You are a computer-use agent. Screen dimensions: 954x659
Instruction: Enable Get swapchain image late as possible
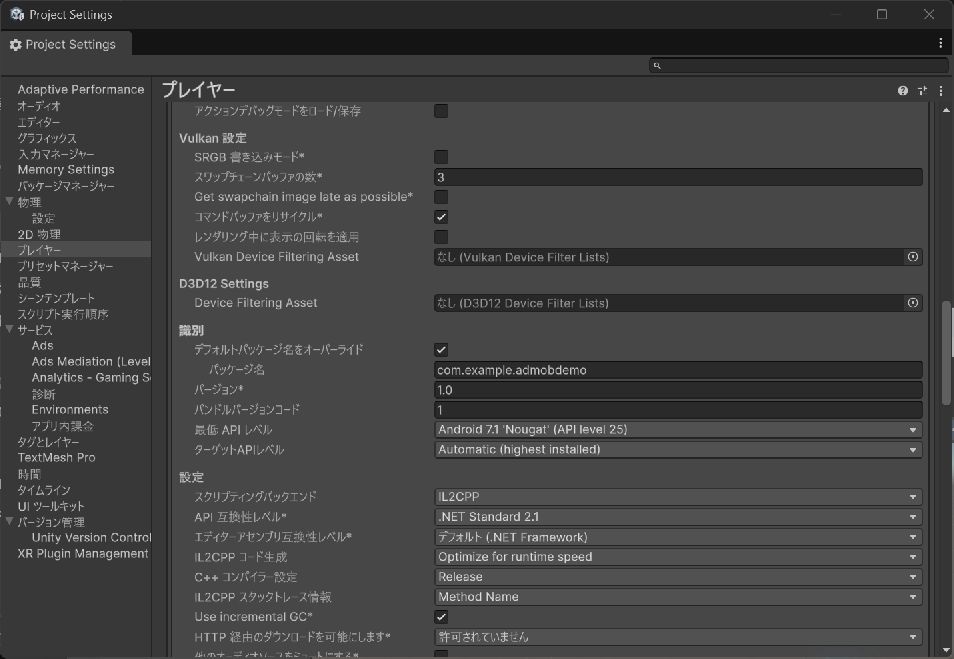(441, 197)
